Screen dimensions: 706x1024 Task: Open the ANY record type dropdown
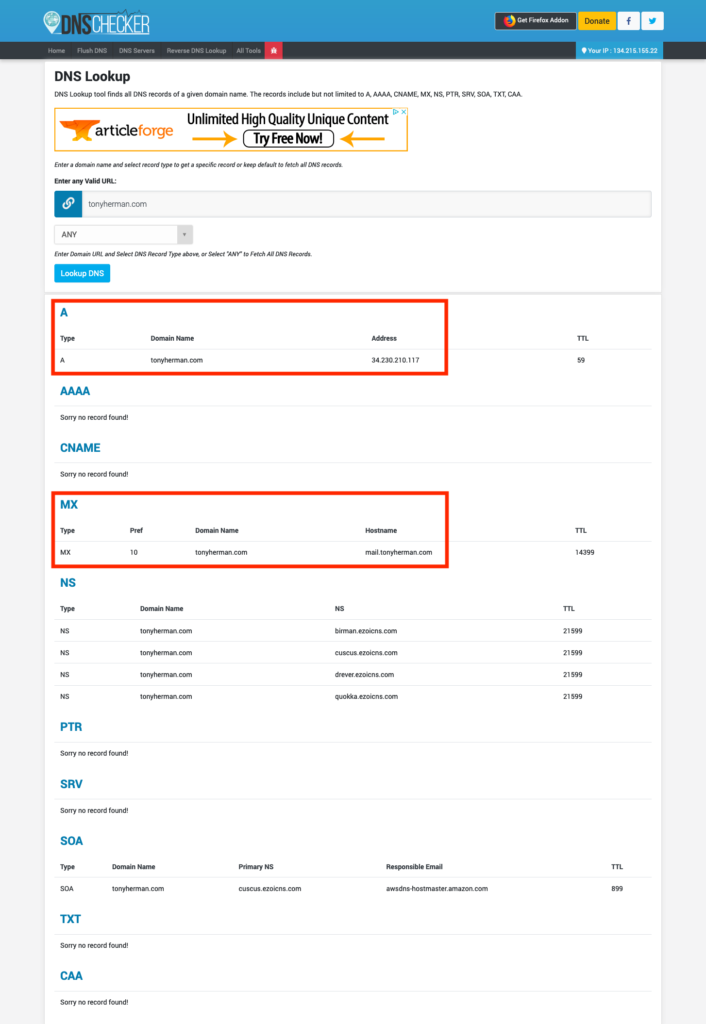pyautogui.click(x=123, y=234)
